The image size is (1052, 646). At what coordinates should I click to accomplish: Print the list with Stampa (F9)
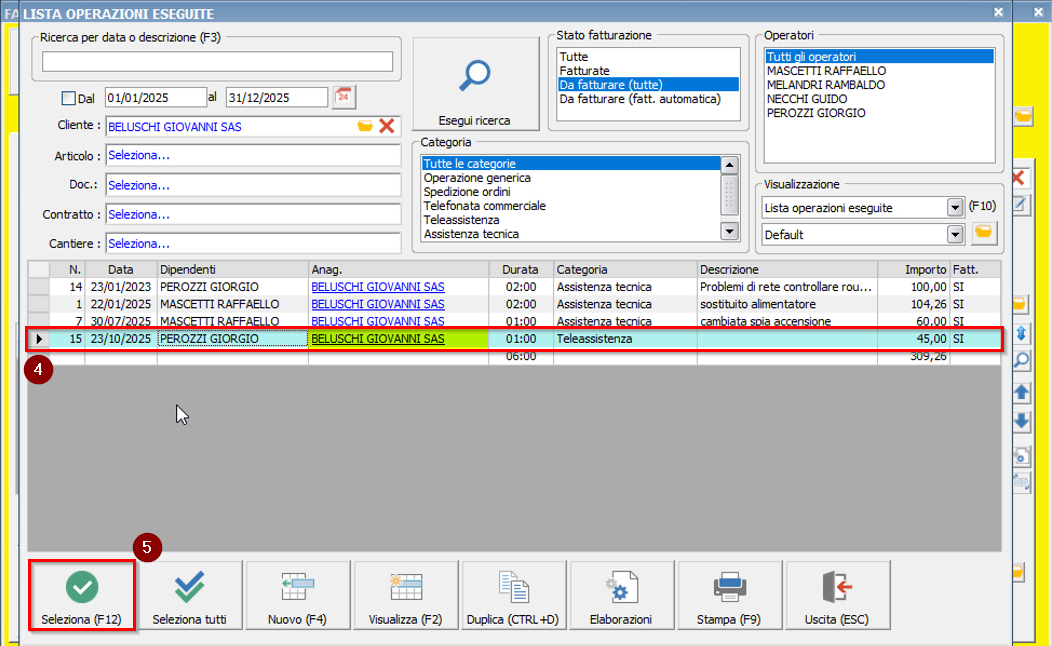coord(729,596)
